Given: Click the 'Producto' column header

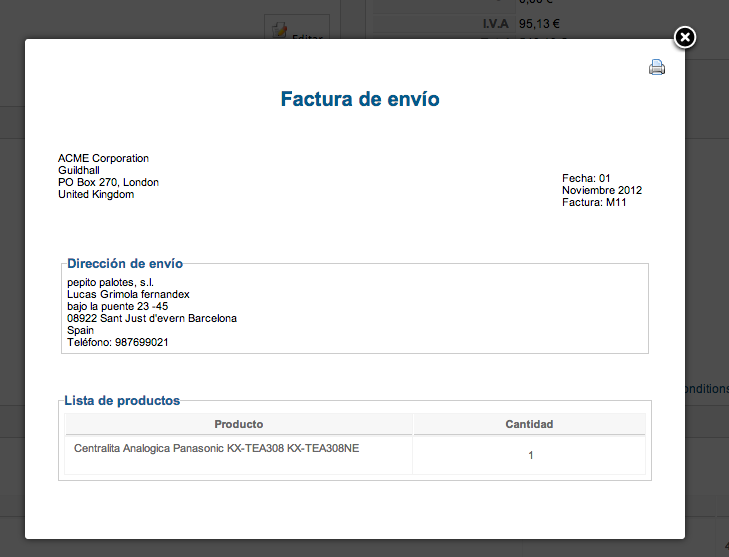Looking at the screenshot, I should click(x=239, y=424).
